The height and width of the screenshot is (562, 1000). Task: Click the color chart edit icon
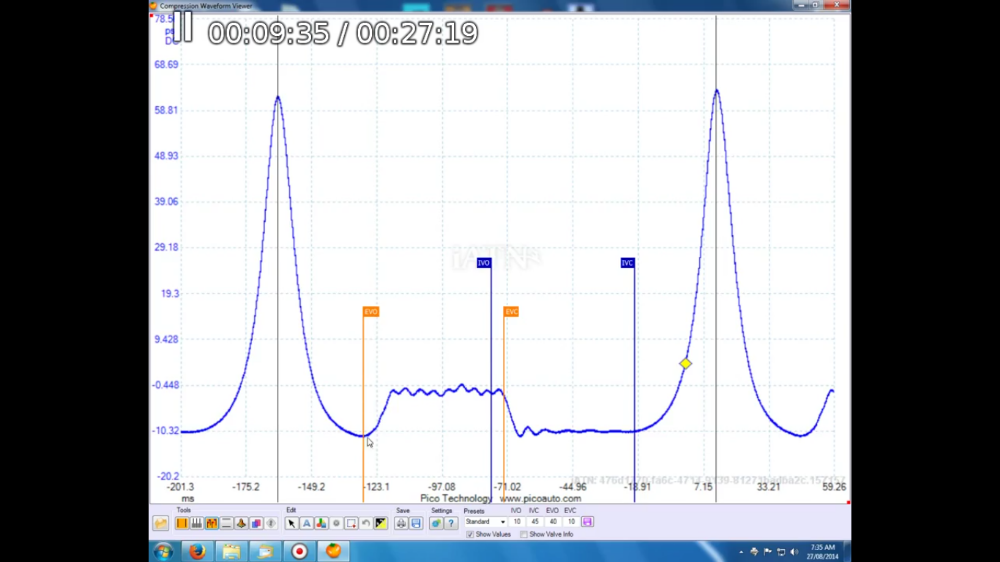click(321, 523)
